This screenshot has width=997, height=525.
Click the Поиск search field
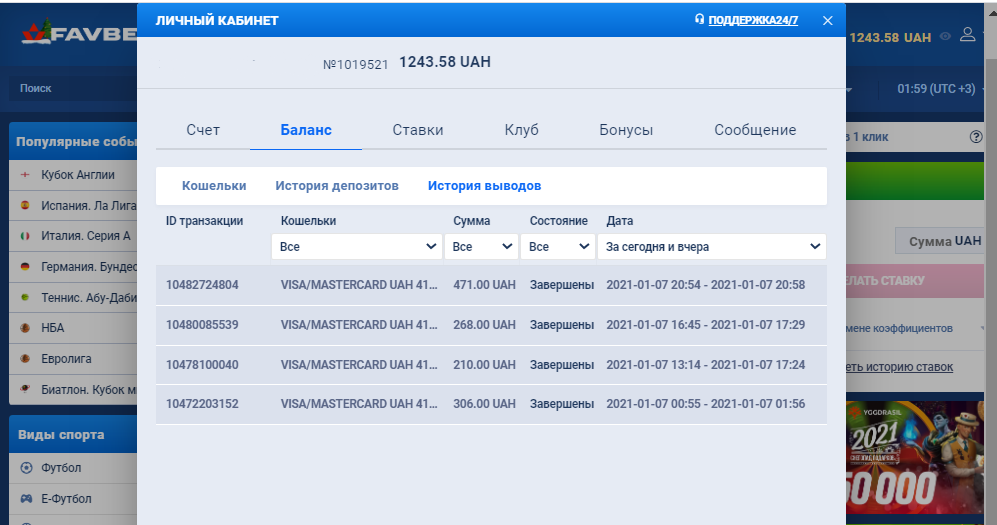(70, 88)
